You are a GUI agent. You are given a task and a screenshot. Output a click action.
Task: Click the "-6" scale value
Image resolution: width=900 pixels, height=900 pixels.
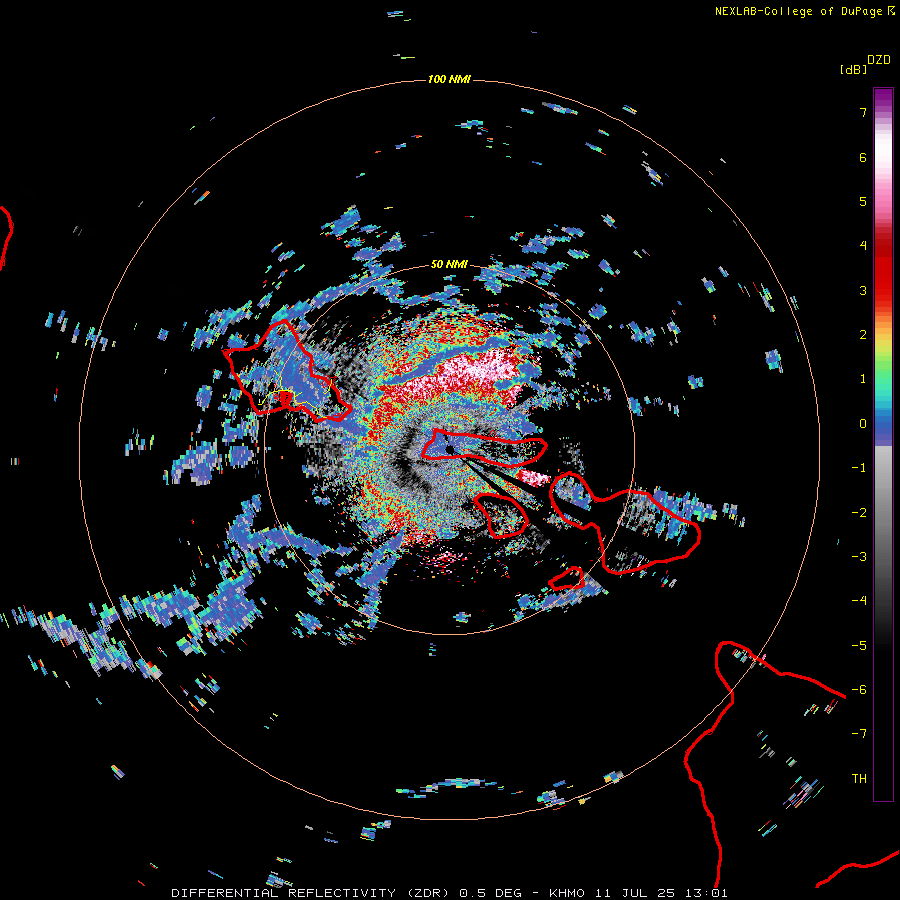pos(859,690)
